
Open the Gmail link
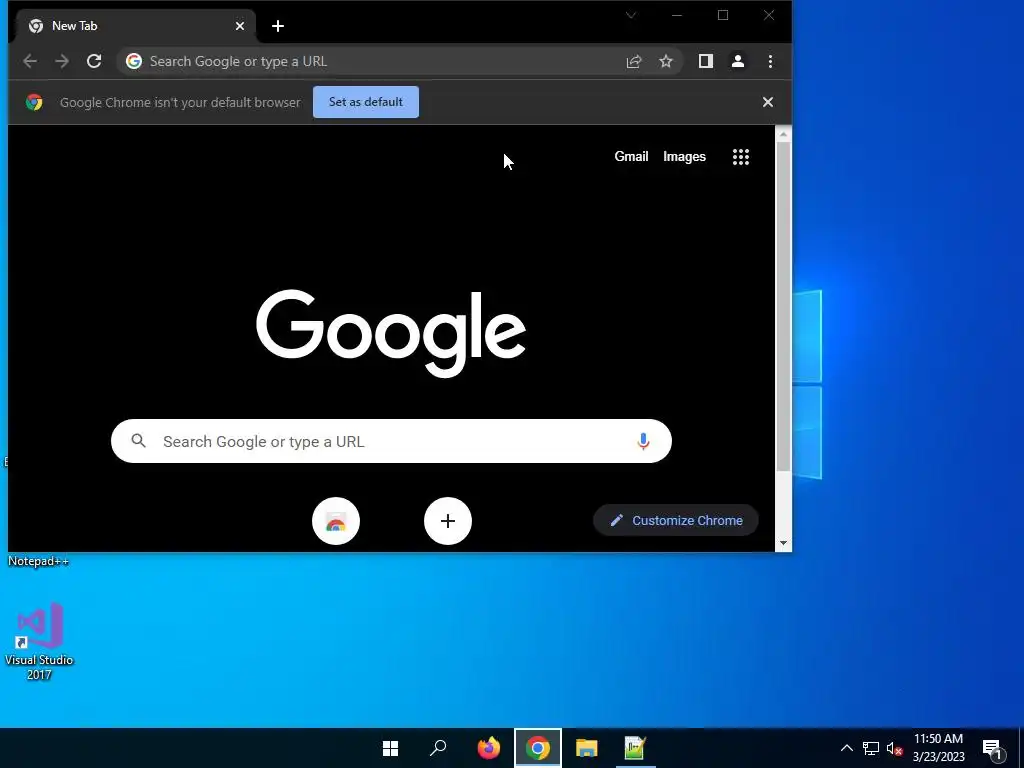click(631, 157)
